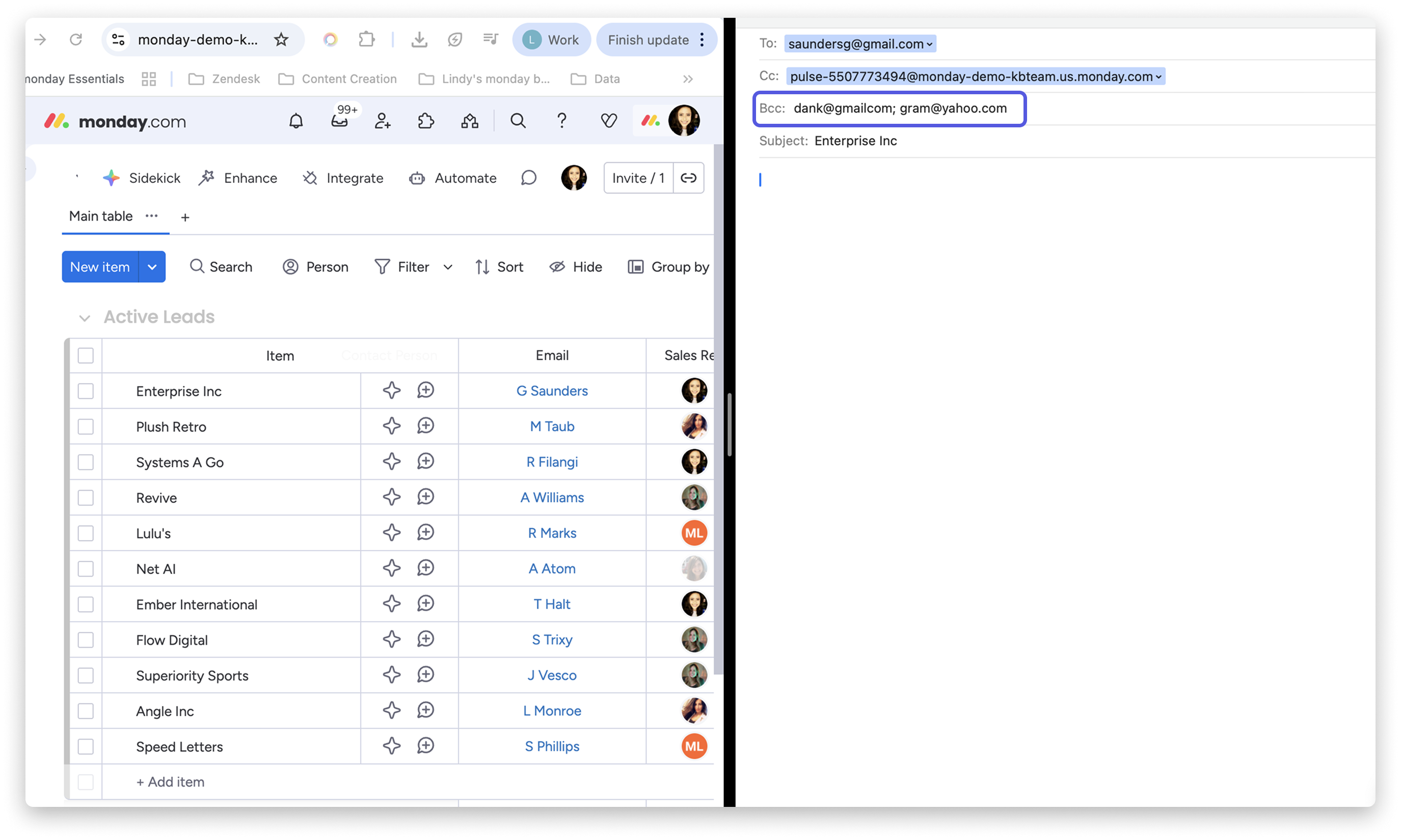Screen dimensions: 1401x840
Task: Tick the Enterprise Inc row checkbox
Action: 86,391
